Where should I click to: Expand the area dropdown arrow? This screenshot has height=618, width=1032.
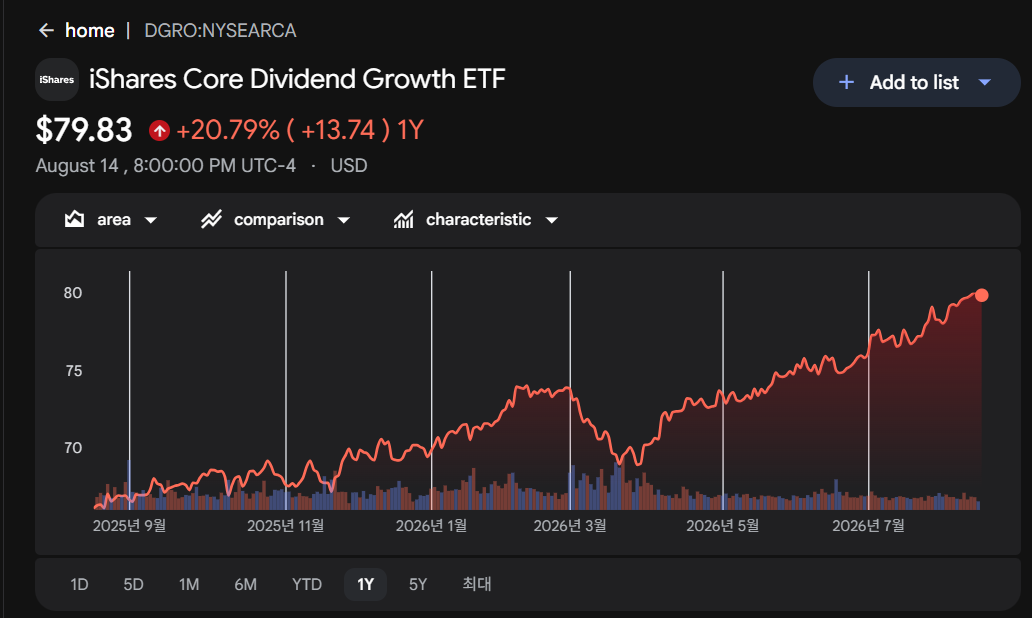(x=151, y=220)
